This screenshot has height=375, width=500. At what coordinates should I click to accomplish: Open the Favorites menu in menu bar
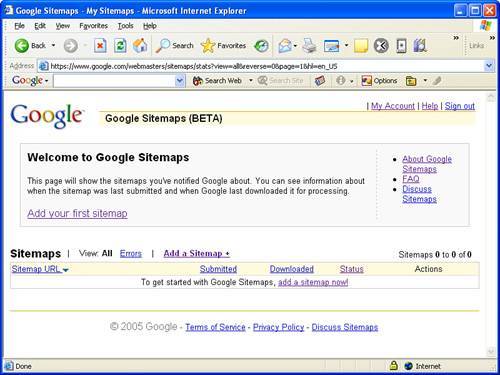point(93,26)
